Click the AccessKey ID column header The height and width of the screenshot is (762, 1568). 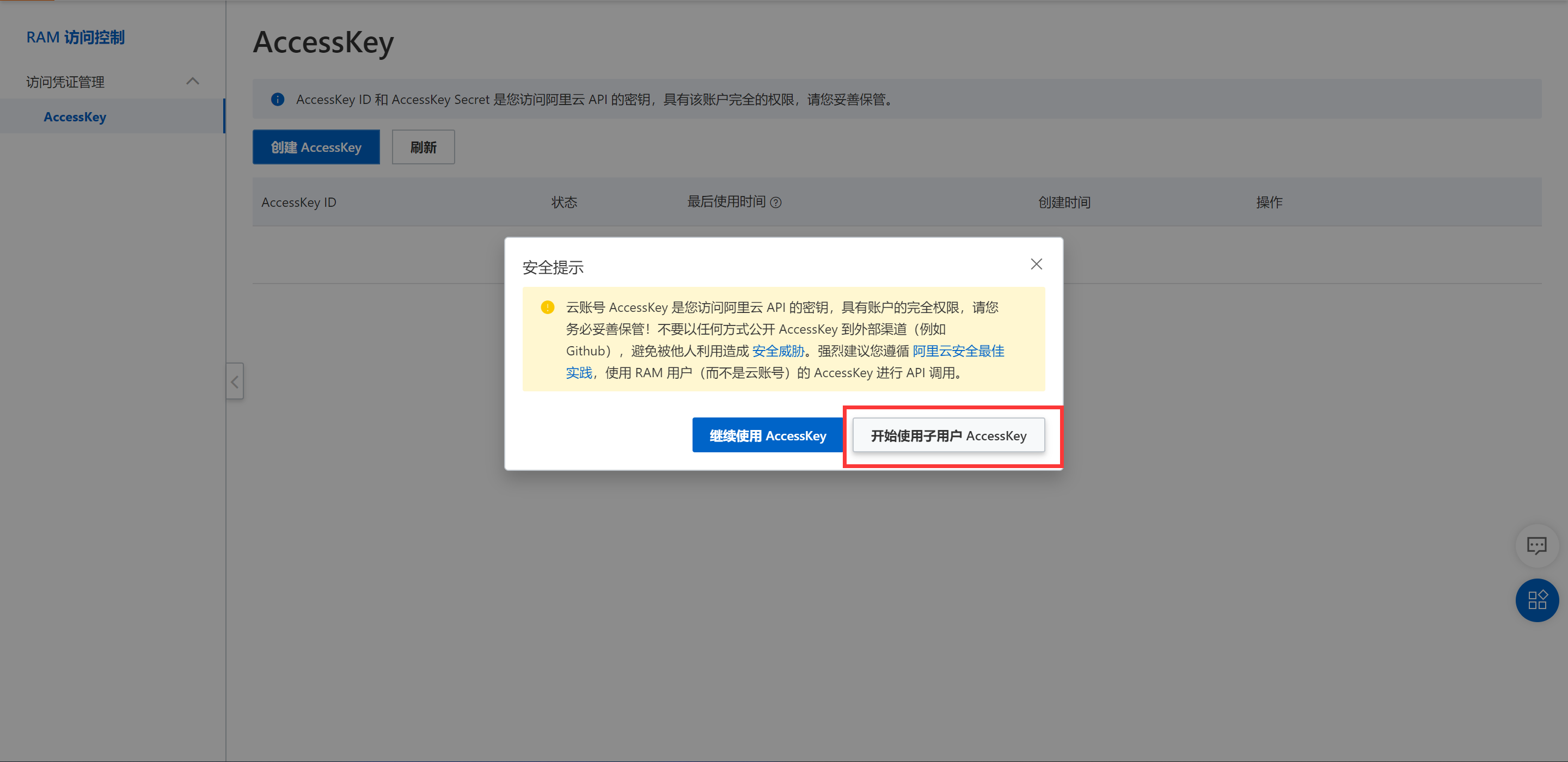(298, 202)
